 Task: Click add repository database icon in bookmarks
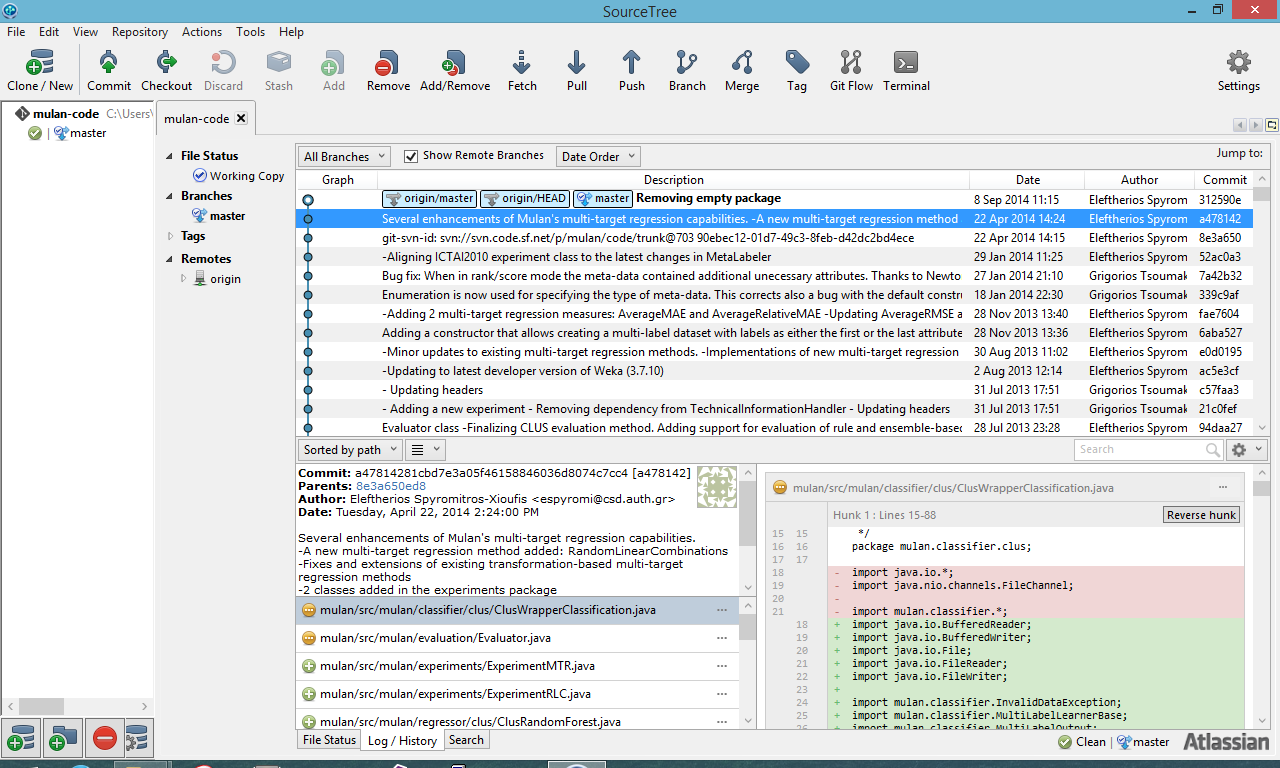[x=20, y=738]
